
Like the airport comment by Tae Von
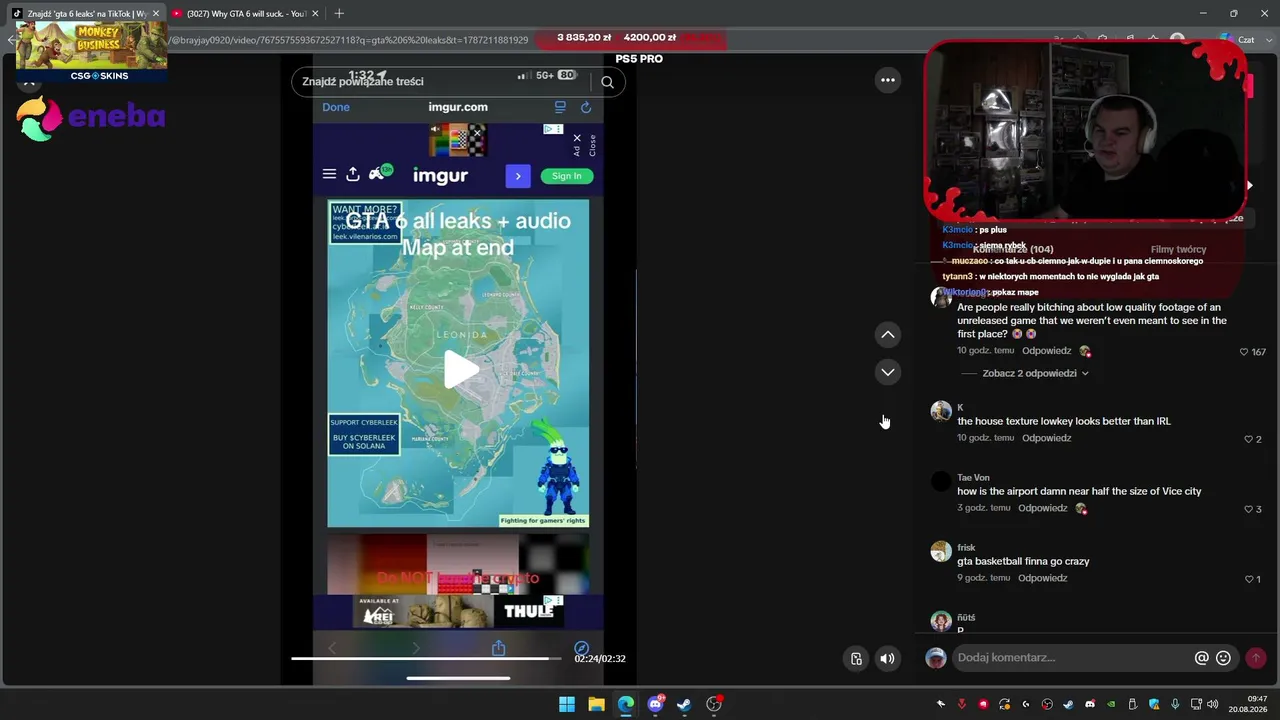[1248, 509]
